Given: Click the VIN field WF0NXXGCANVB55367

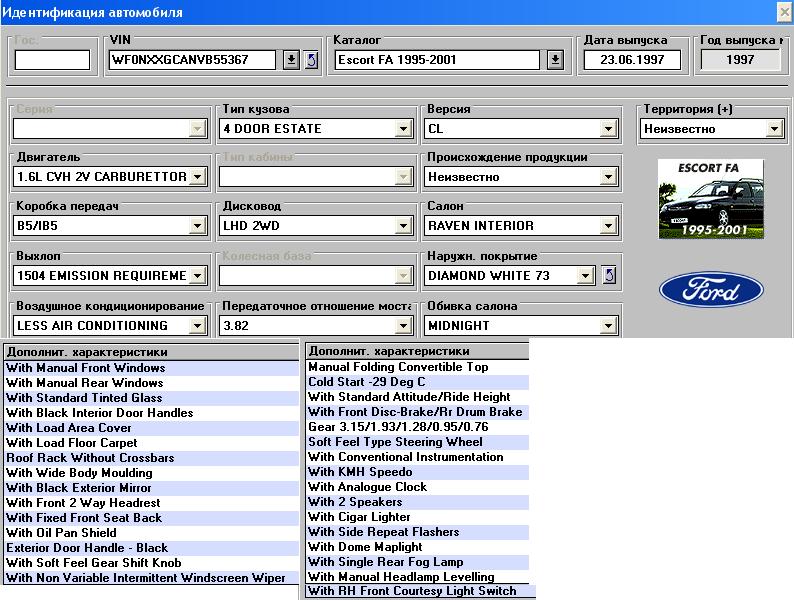Looking at the screenshot, I should 192,60.
